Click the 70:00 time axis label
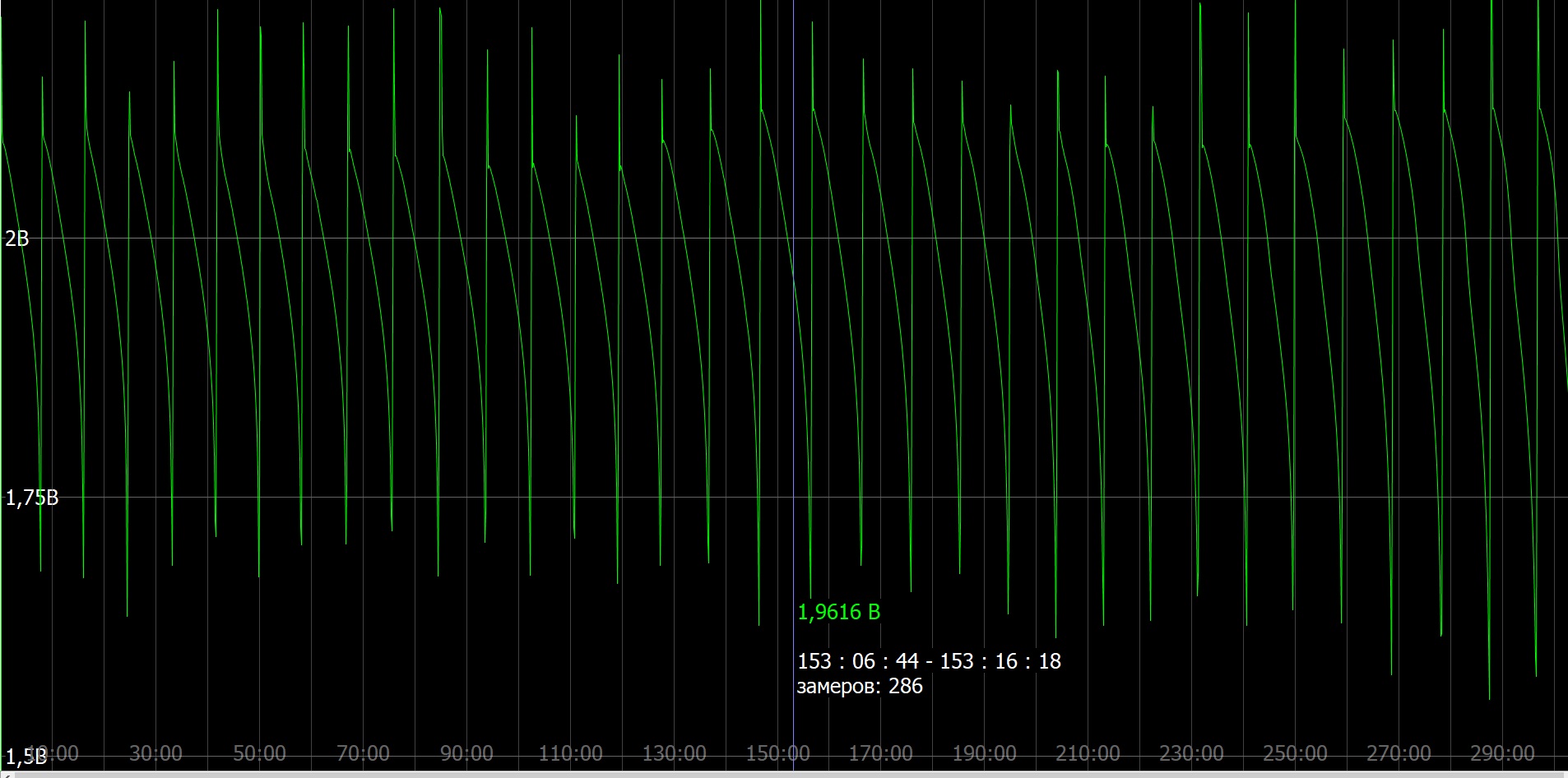This screenshot has height=778, width=1568. click(363, 753)
